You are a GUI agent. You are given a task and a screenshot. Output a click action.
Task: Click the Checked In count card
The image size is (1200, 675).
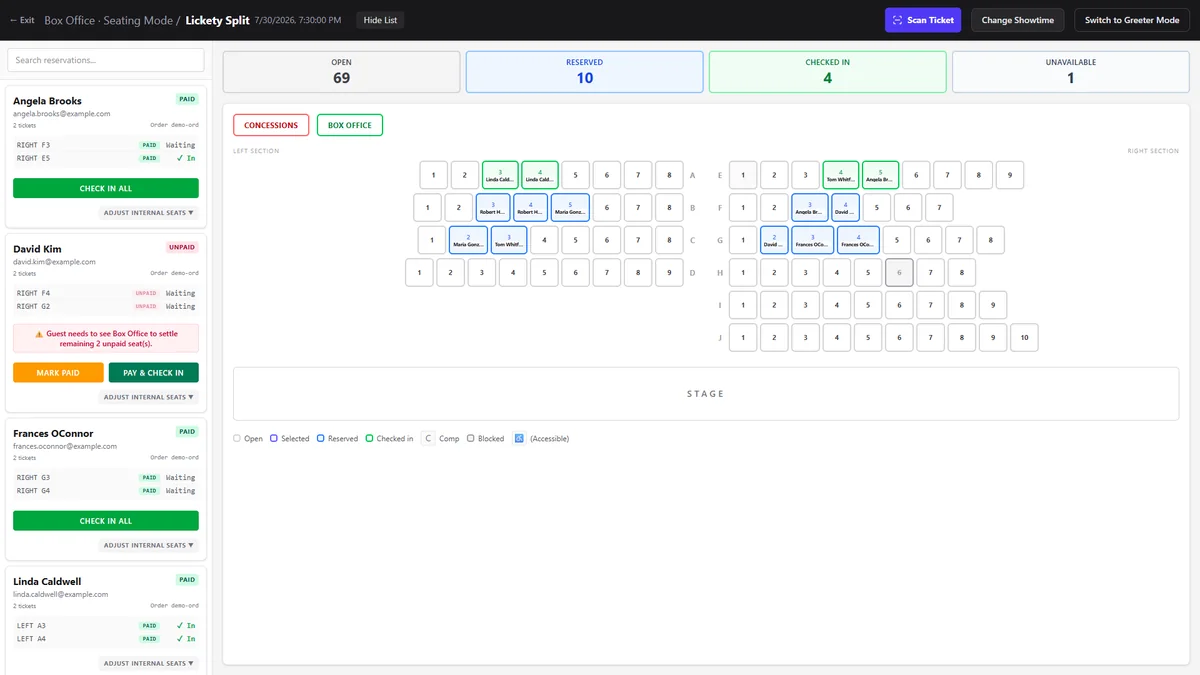click(x=828, y=72)
